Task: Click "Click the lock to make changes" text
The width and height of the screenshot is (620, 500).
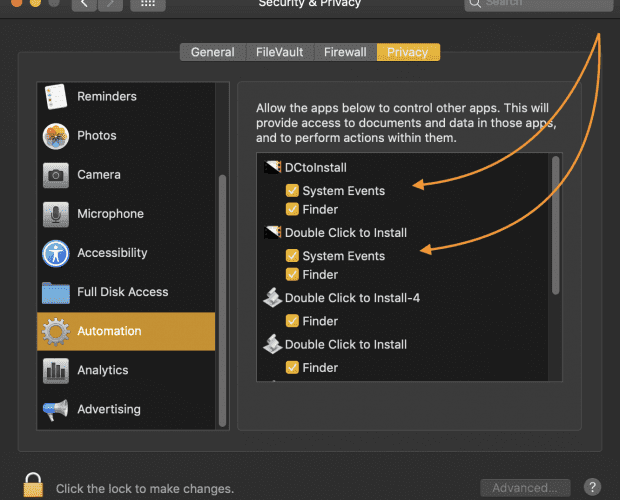Action: [145, 489]
